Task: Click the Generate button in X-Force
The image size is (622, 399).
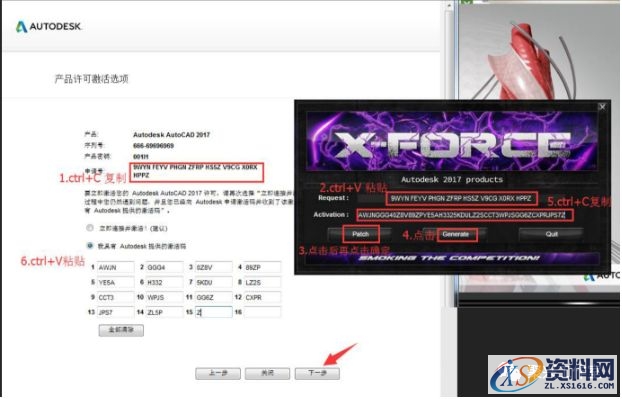Action: [x=456, y=234]
